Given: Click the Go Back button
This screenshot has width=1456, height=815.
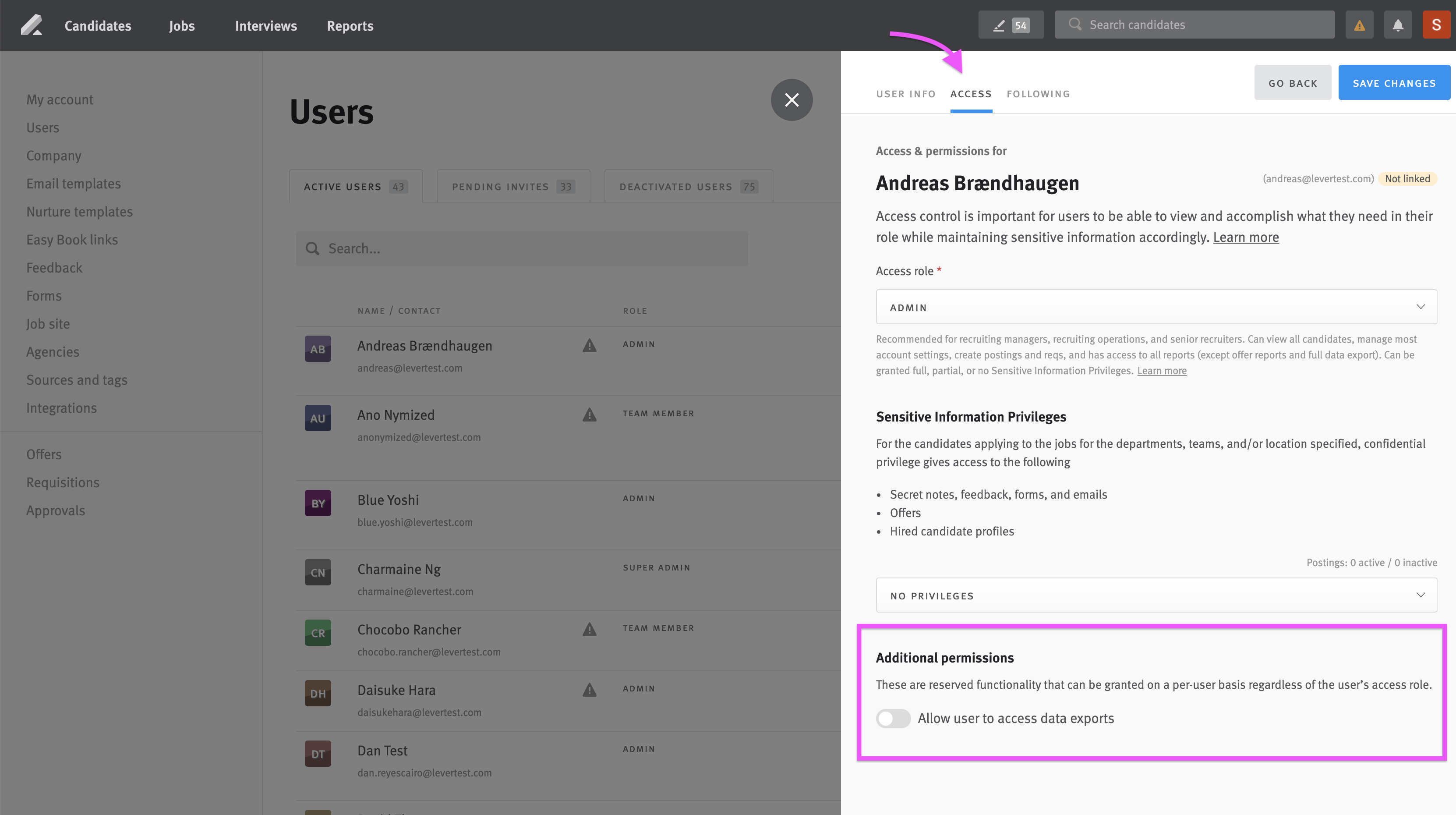Looking at the screenshot, I should coord(1293,82).
